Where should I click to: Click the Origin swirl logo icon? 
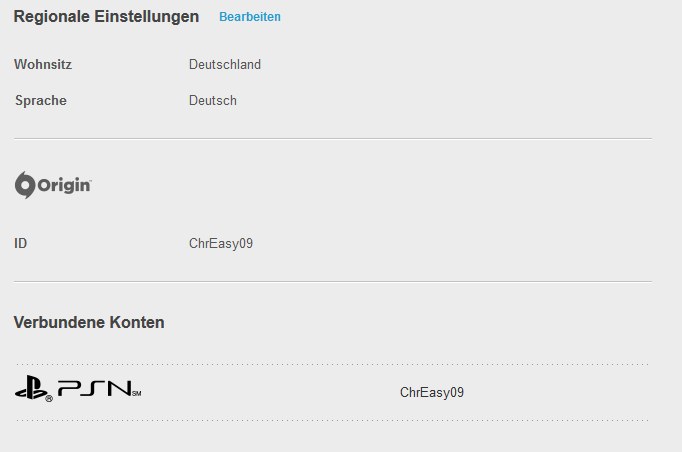coord(25,185)
